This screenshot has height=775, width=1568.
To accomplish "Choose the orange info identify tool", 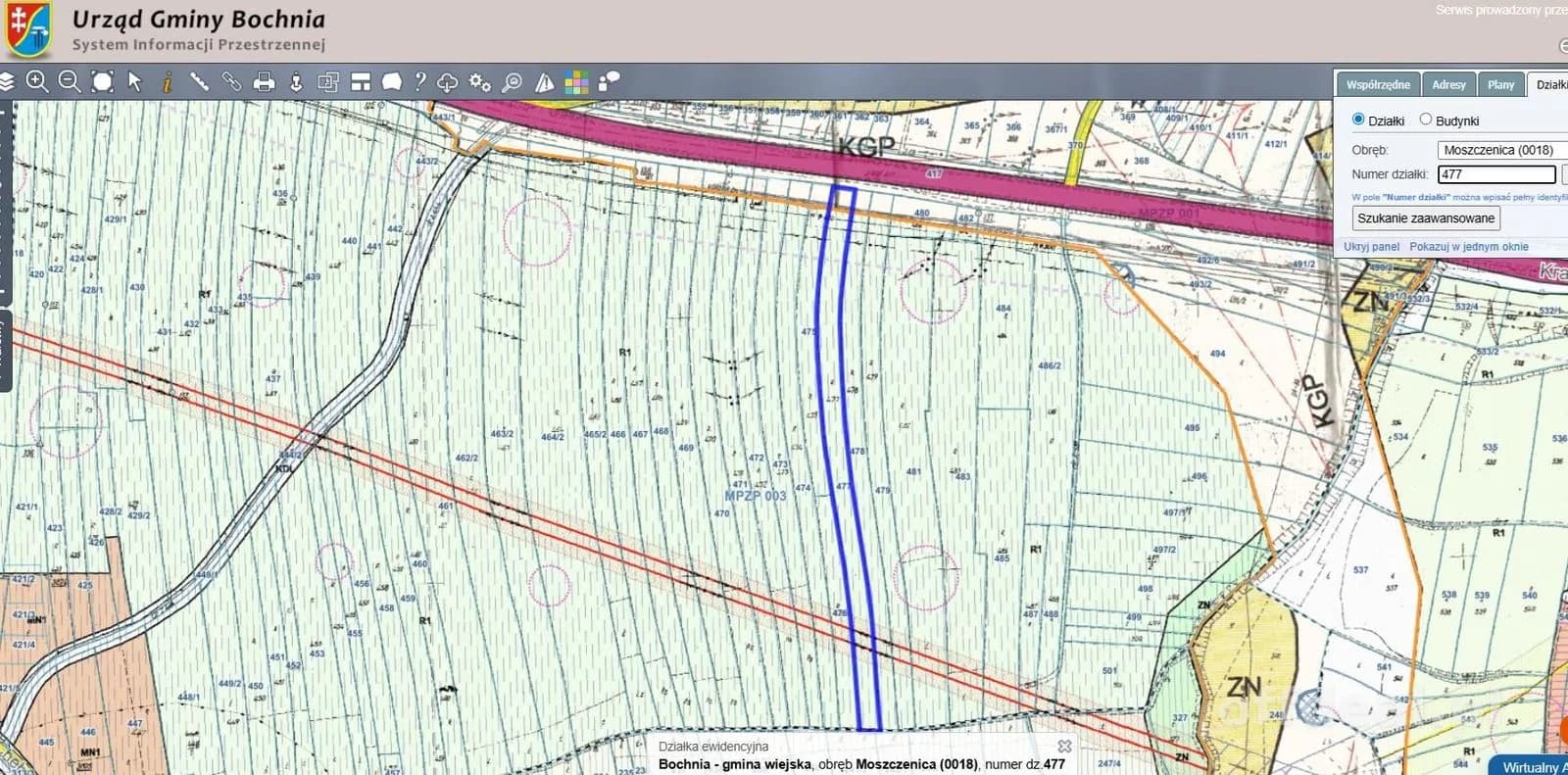I will tap(168, 81).
